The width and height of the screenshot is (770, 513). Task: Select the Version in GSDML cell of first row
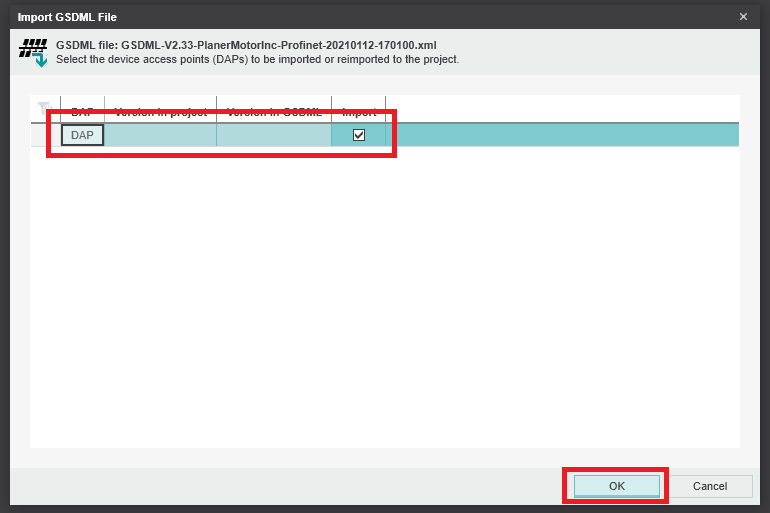click(273, 136)
